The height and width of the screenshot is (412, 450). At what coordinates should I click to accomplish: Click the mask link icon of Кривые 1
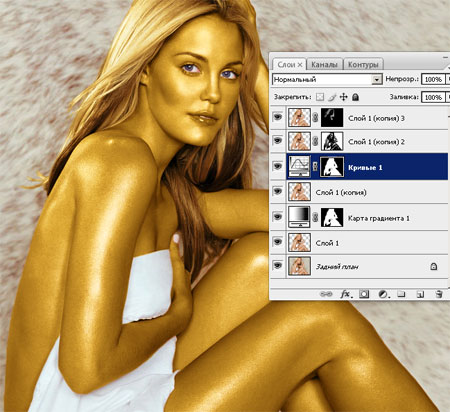[315, 166]
